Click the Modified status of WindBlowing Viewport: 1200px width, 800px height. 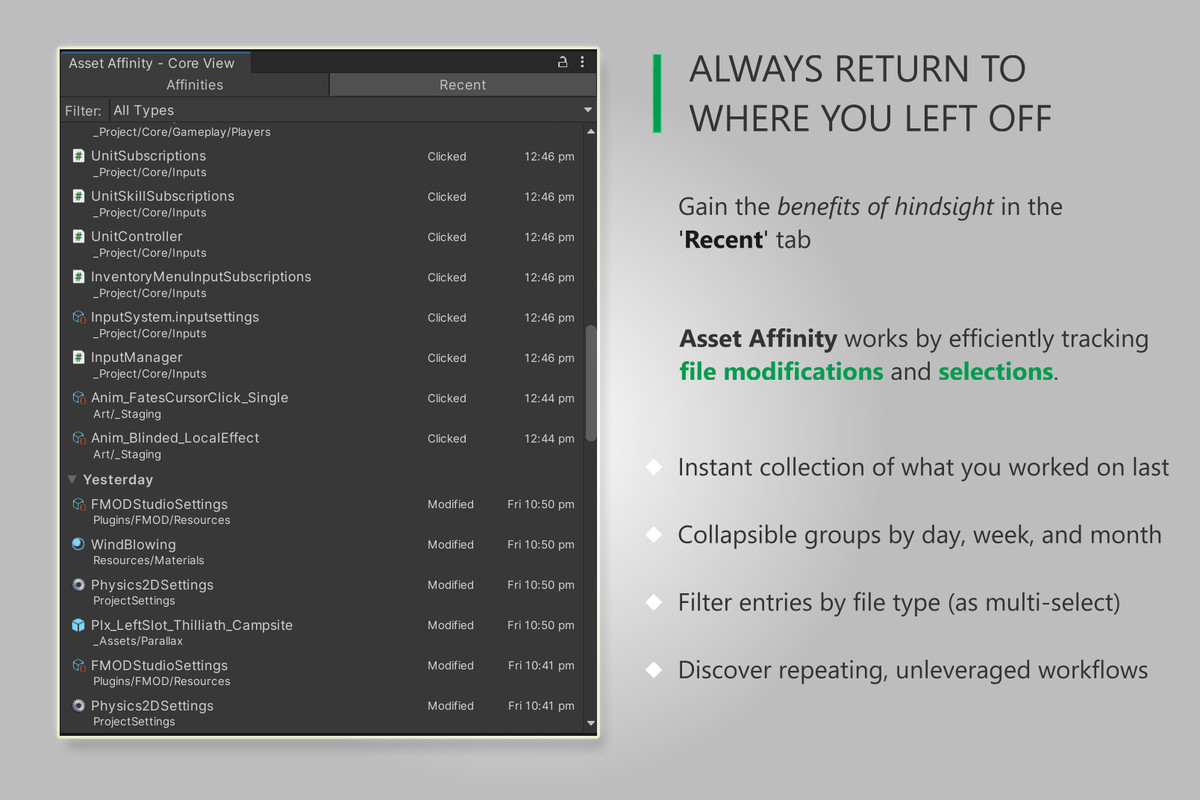(x=451, y=545)
